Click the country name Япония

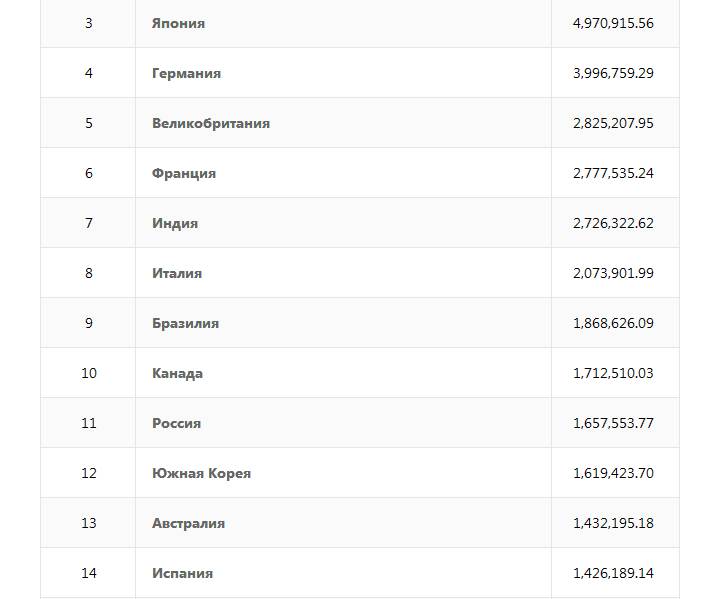pyautogui.click(x=178, y=23)
